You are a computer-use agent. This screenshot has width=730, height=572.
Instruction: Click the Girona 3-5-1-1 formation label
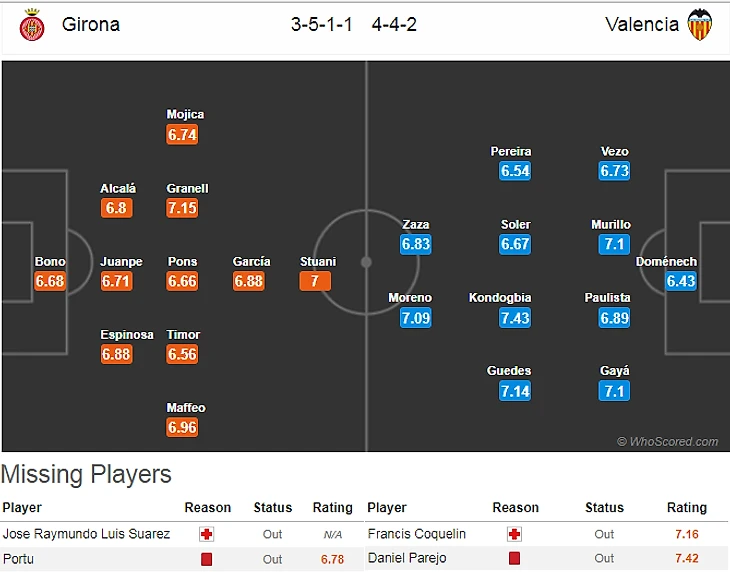[323, 24]
